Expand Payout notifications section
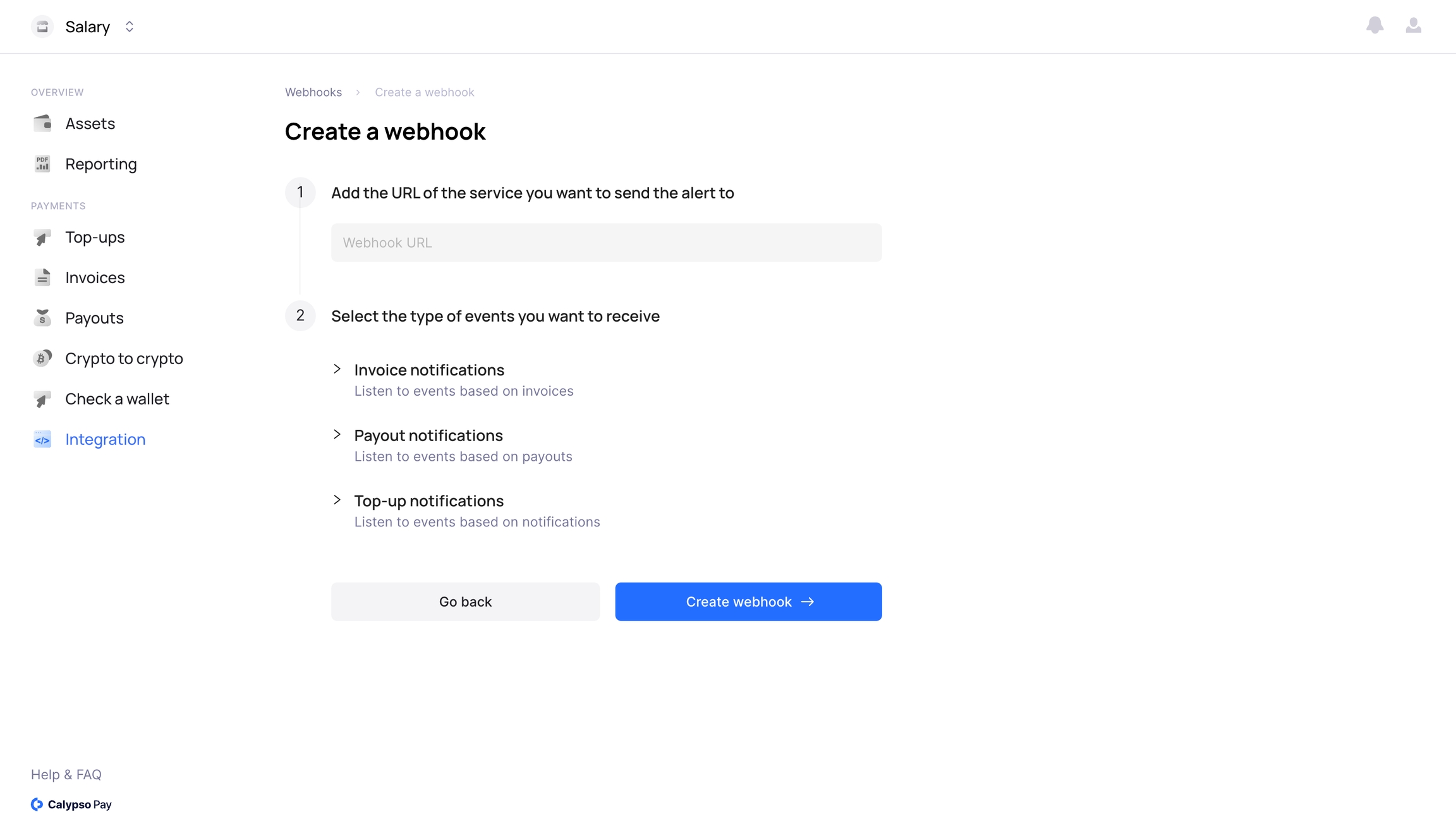1456x826 pixels. click(337, 435)
